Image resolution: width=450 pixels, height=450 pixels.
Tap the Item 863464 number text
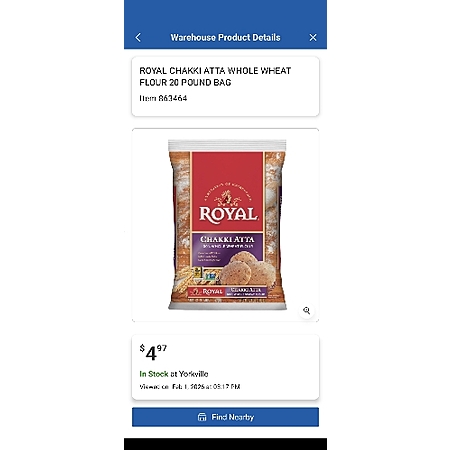[x=163, y=98]
